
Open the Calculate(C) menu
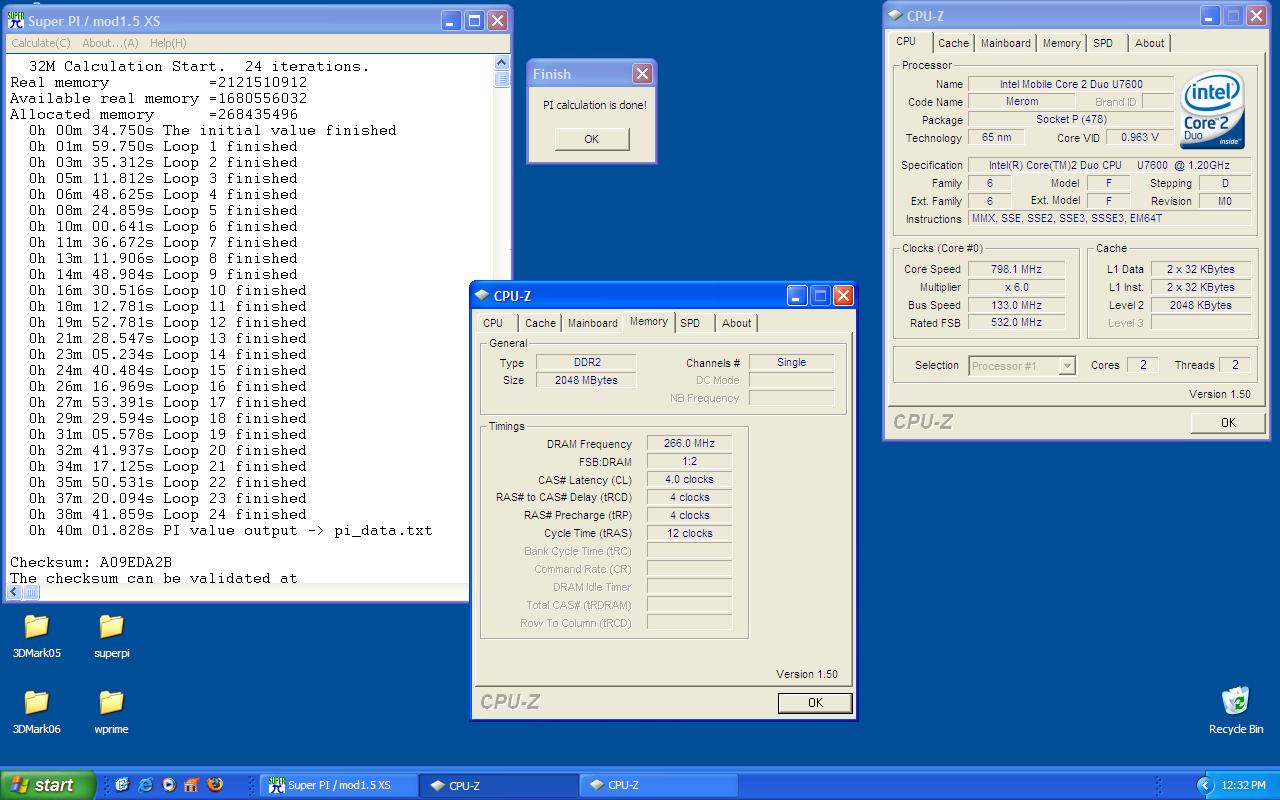40,43
